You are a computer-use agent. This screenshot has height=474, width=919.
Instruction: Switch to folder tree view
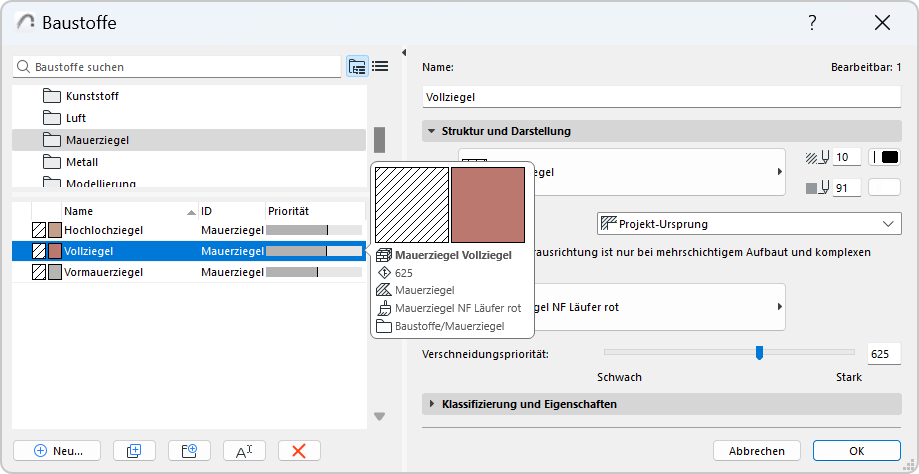click(357, 67)
